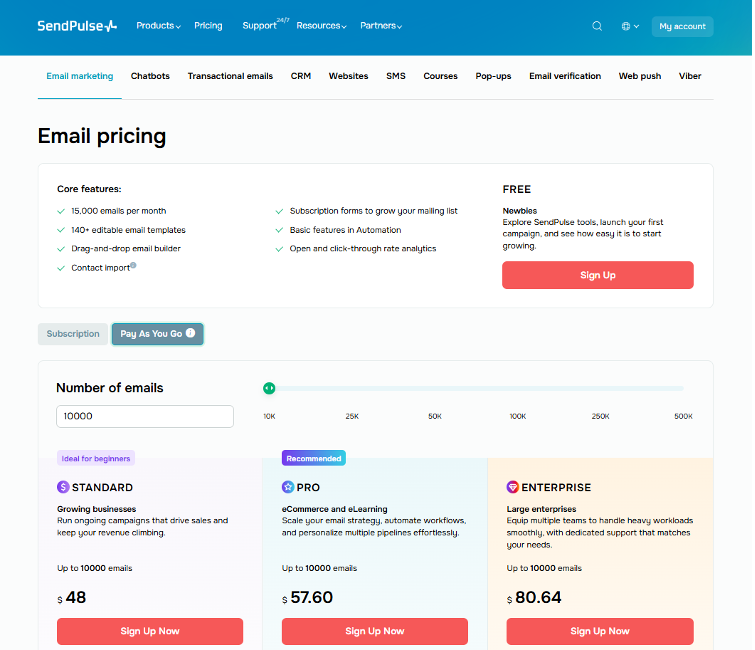755x650 pixels.
Task: Set slider to the 25K mark
Action: tap(352, 416)
